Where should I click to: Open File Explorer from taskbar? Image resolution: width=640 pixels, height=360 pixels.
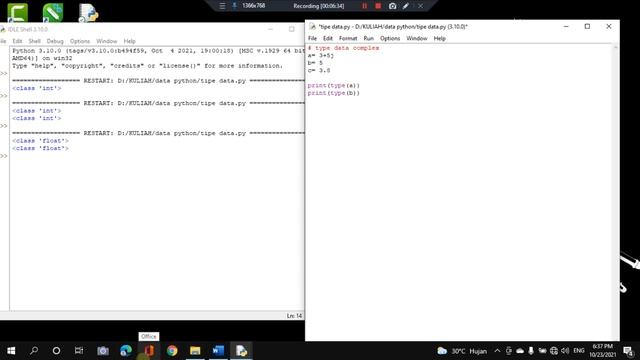pyautogui.click(x=195, y=351)
